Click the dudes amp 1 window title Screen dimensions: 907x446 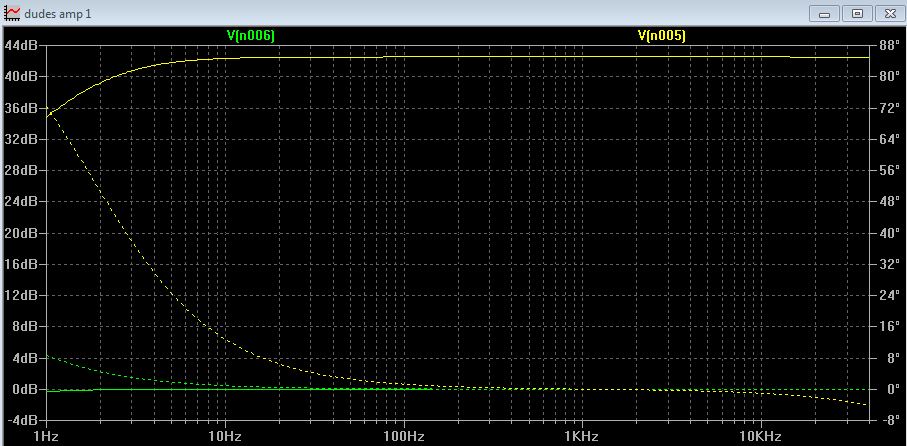(x=58, y=13)
